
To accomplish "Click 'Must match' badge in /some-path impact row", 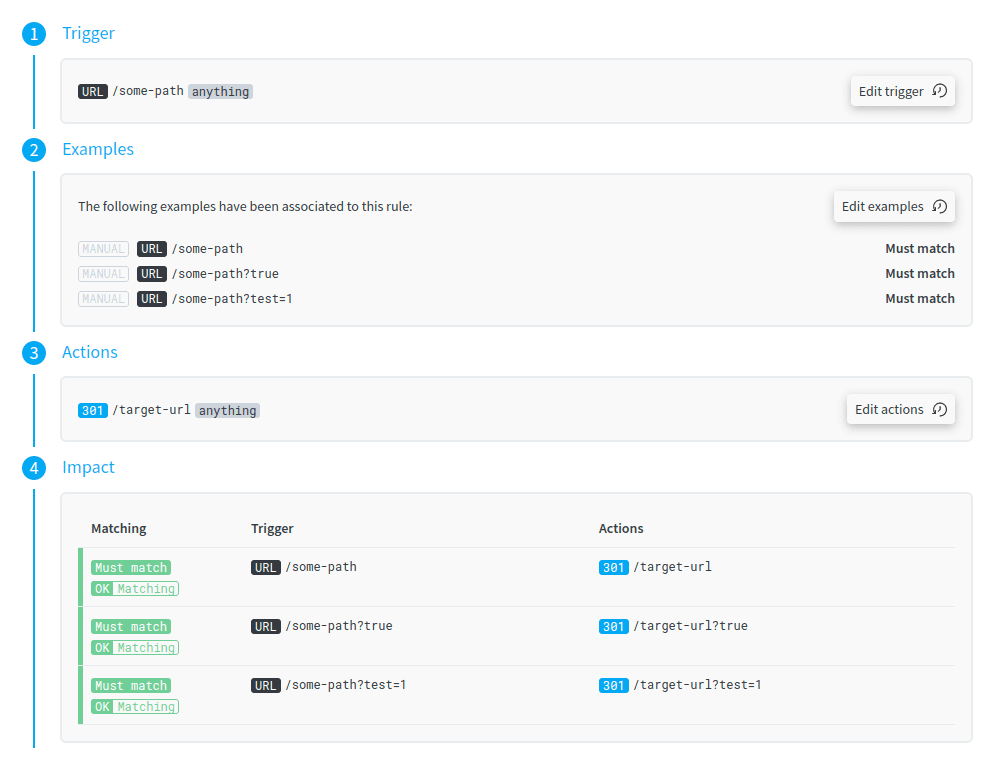I will click(131, 567).
